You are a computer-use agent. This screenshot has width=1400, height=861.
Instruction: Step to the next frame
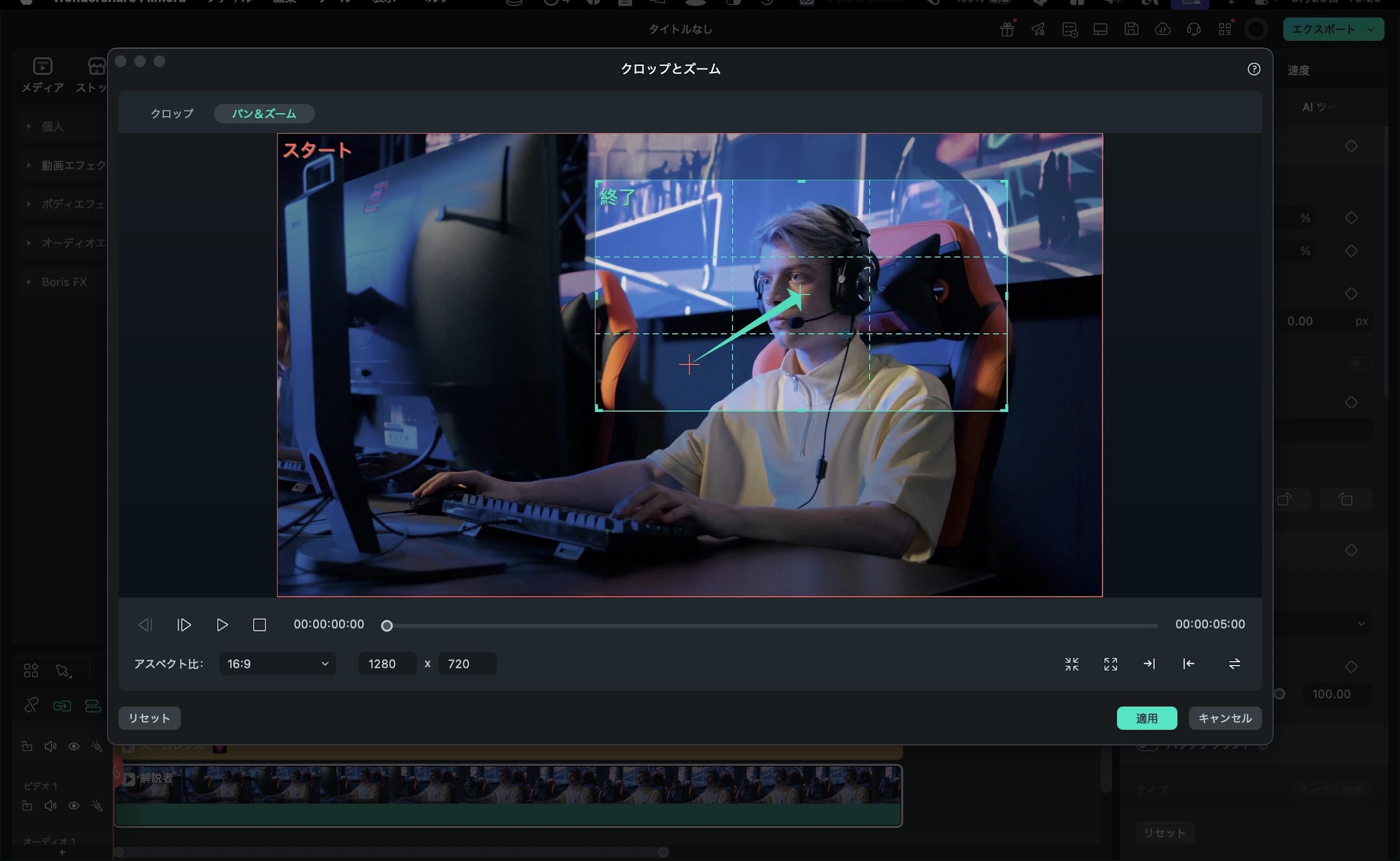[x=184, y=625]
